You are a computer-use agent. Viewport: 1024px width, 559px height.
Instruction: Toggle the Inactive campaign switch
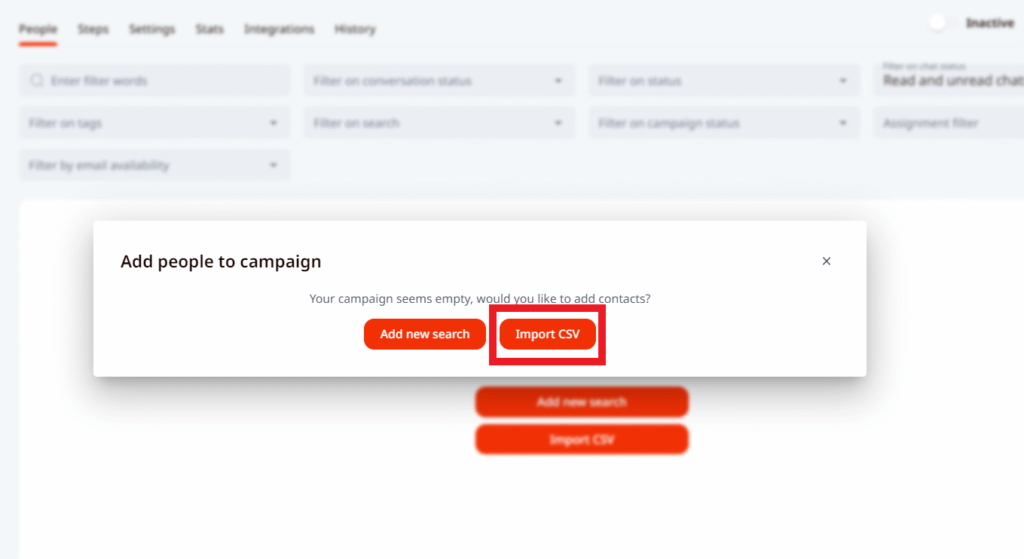coord(940,23)
